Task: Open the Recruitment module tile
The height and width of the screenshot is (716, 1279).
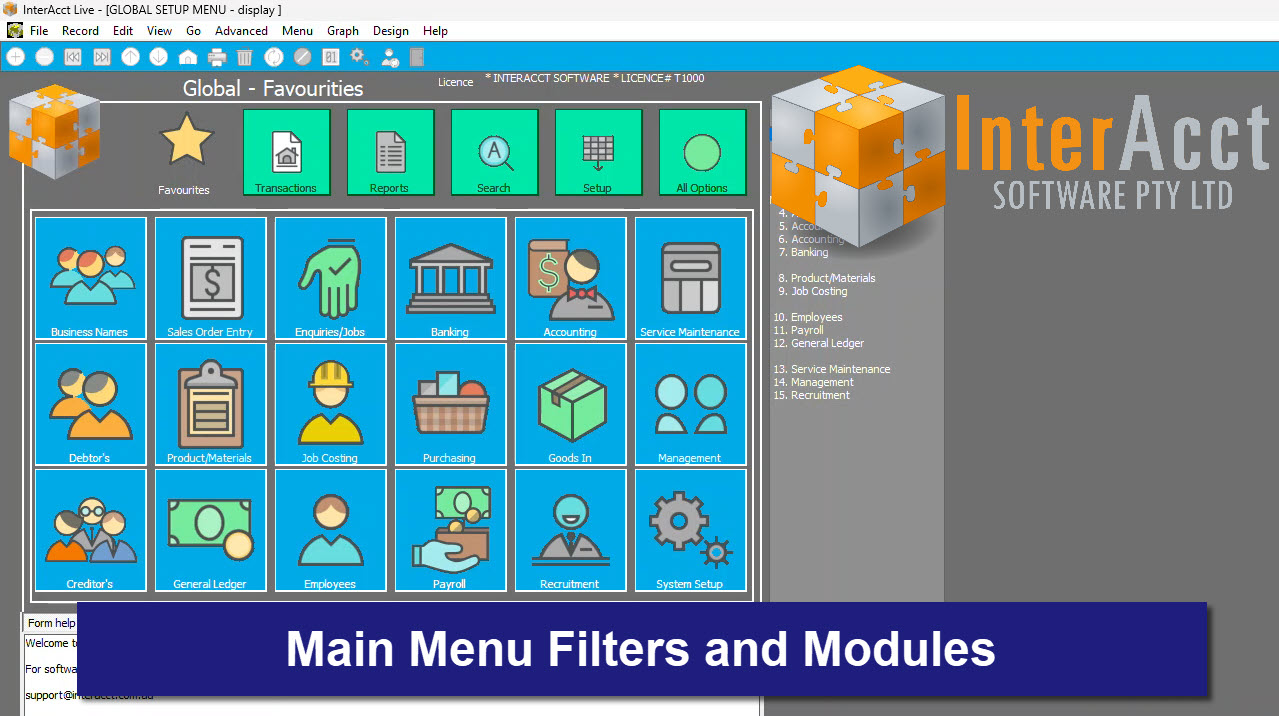Action: pos(571,530)
